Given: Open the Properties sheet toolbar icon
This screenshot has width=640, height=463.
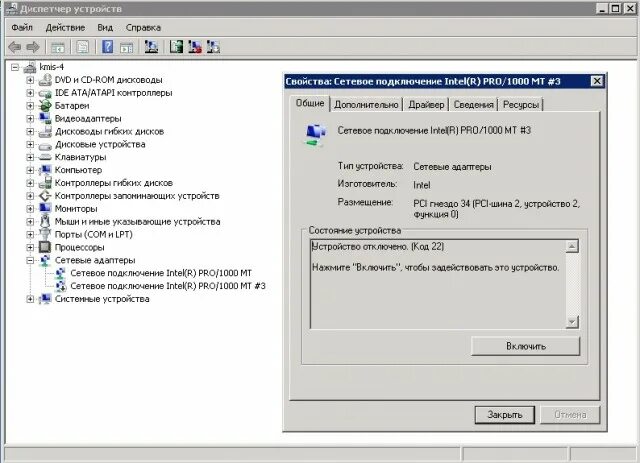Looking at the screenshot, I should [x=83, y=47].
